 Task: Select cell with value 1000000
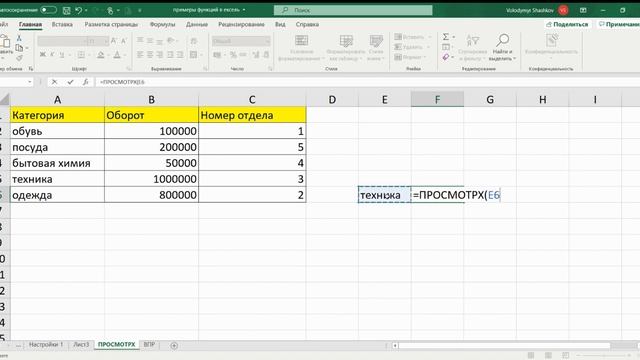tap(151, 179)
